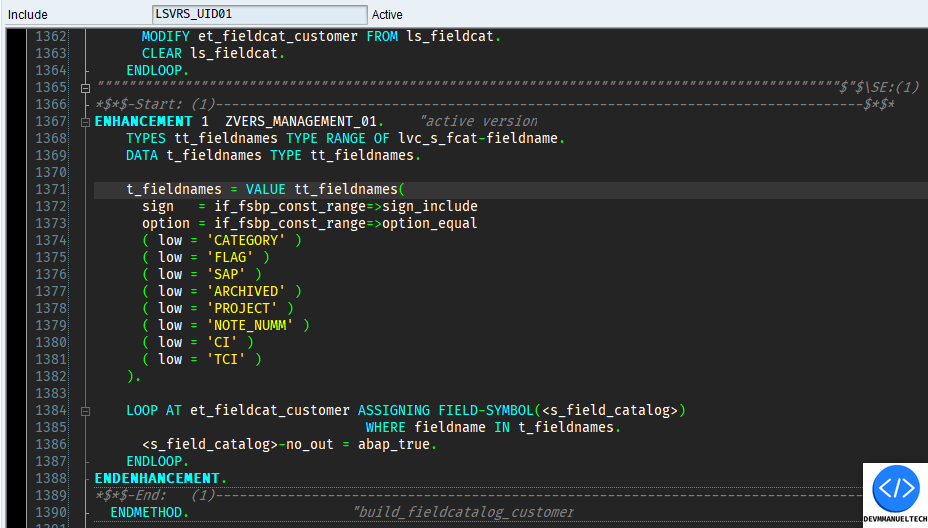Click the 'Active' status text
This screenshot has height=528, width=928.
tap(387, 15)
